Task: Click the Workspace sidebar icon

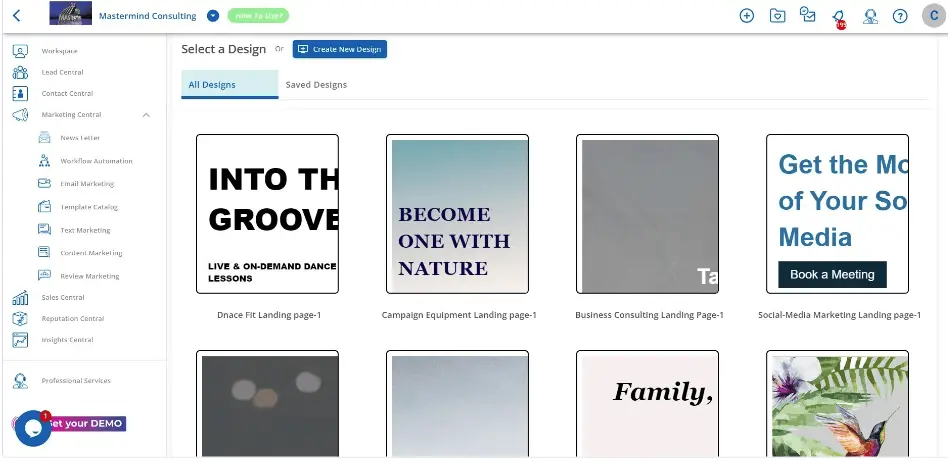Action: pos(20,51)
